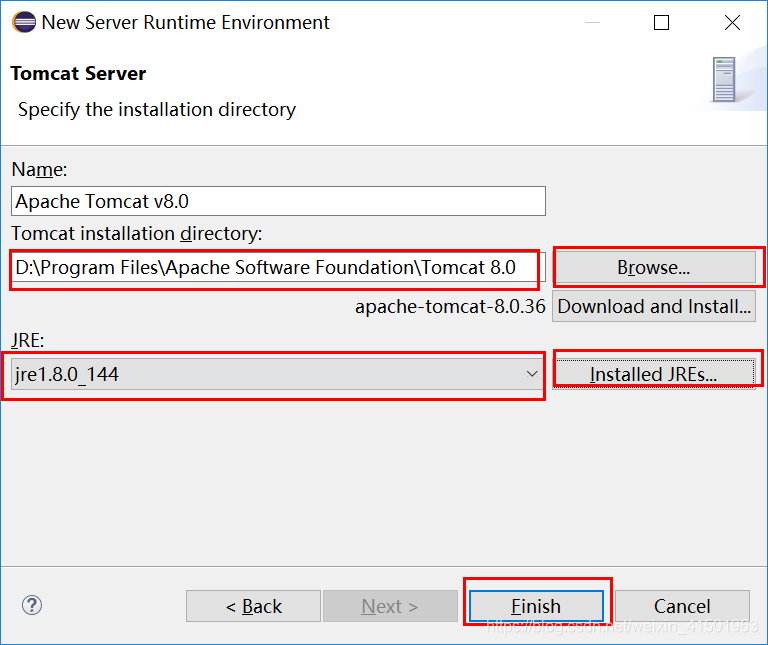The width and height of the screenshot is (768, 645).
Task: Click the grayed-out minimize button in title bar
Action: pyautogui.click(x=592, y=23)
